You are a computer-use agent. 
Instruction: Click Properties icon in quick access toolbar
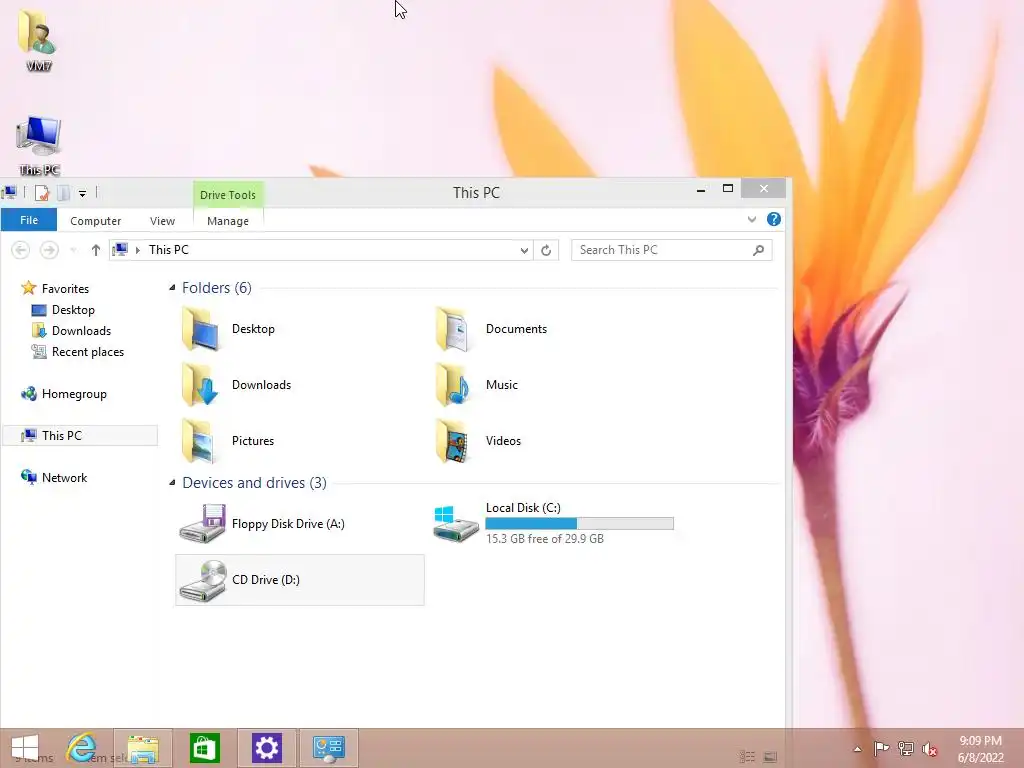pyautogui.click(x=42, y=193)
